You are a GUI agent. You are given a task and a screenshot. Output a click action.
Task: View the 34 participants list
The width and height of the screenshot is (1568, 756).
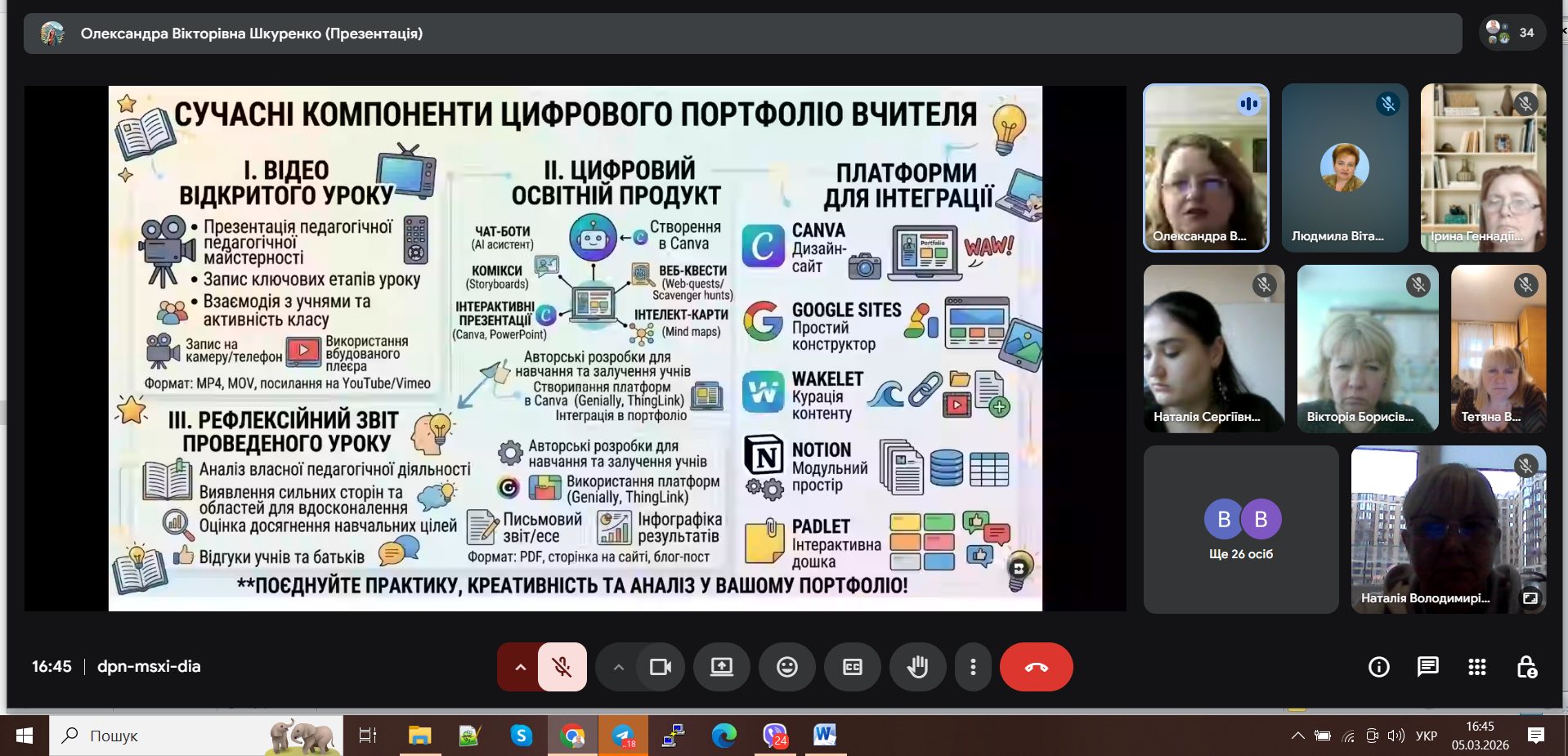tap(1512, 33)
